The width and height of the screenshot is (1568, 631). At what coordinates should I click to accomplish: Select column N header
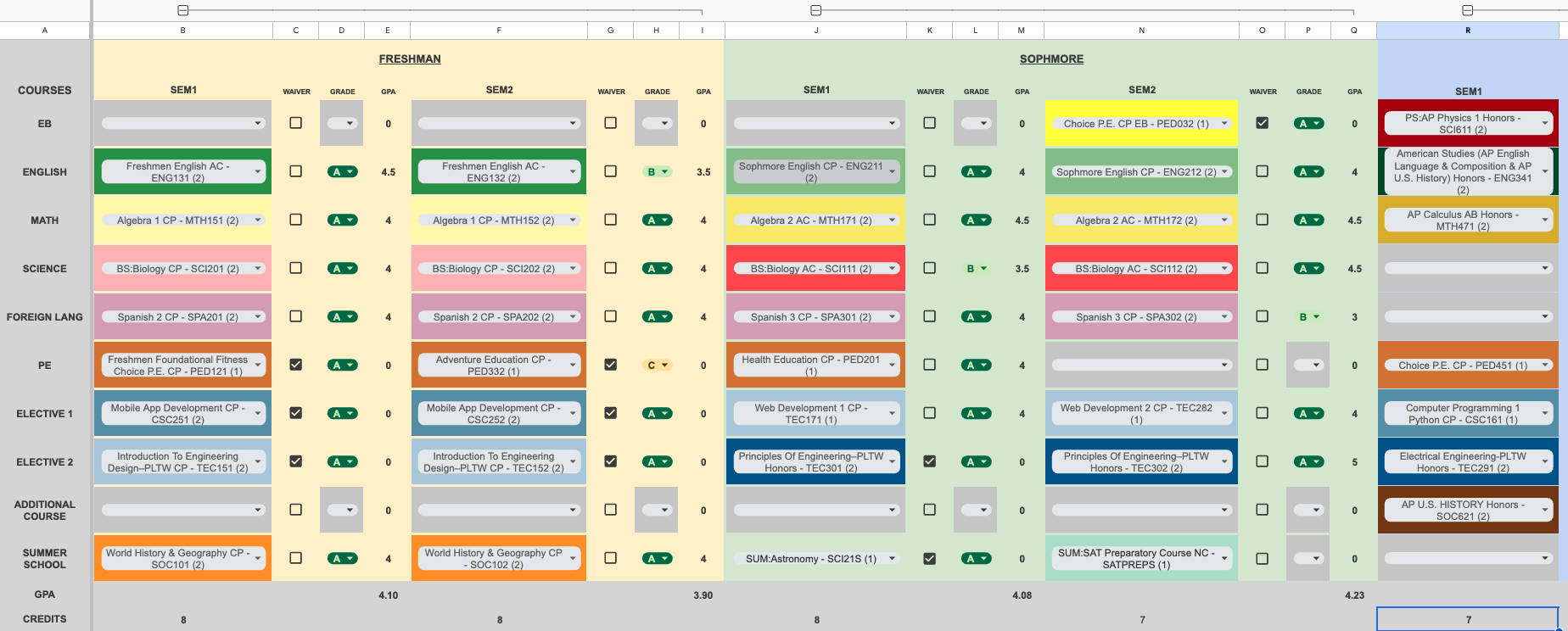point(1141,31)
